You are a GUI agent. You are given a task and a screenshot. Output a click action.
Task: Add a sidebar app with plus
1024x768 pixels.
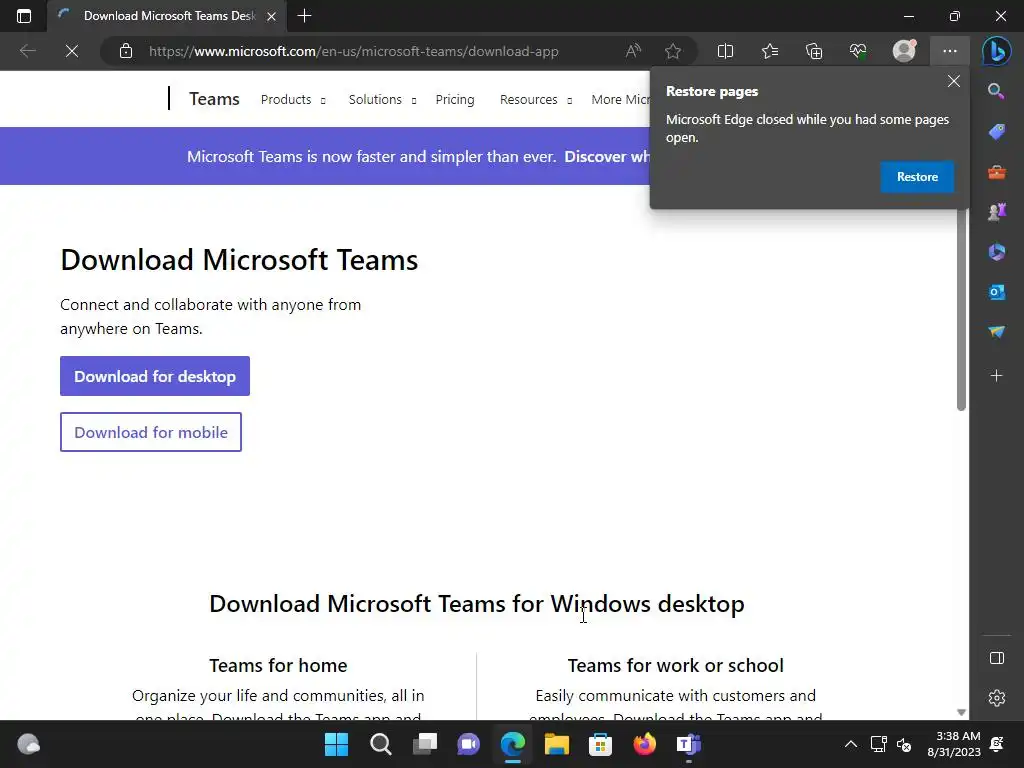(997, 376)
